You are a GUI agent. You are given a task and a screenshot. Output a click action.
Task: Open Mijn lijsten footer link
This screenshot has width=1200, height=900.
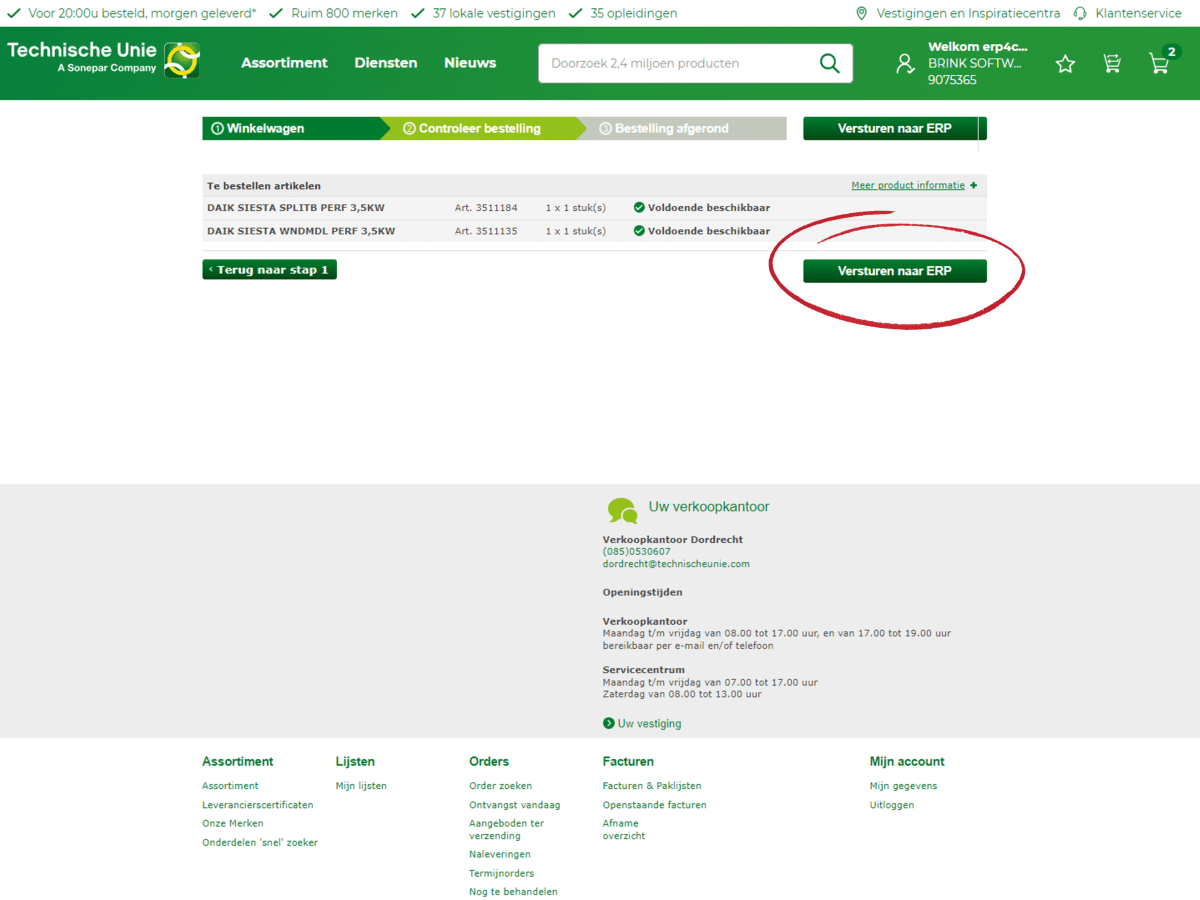(x=361, y=786)
